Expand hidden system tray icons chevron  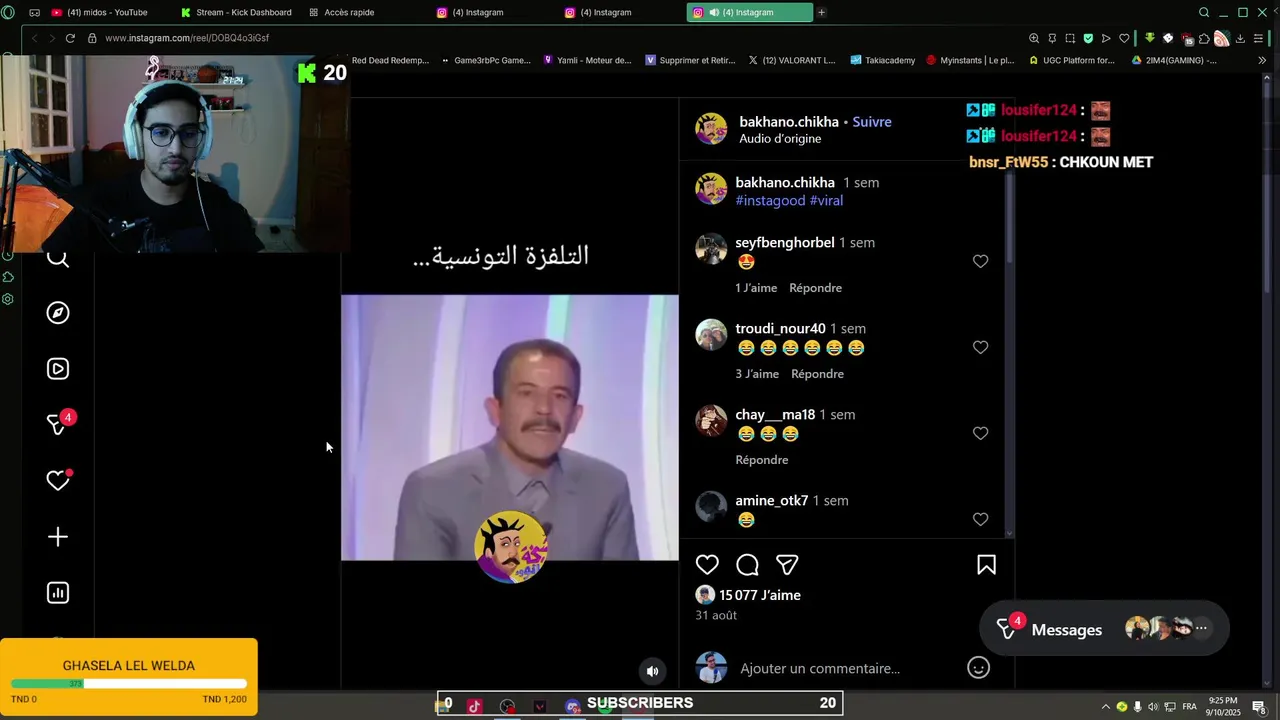[x=1106, y=707]
